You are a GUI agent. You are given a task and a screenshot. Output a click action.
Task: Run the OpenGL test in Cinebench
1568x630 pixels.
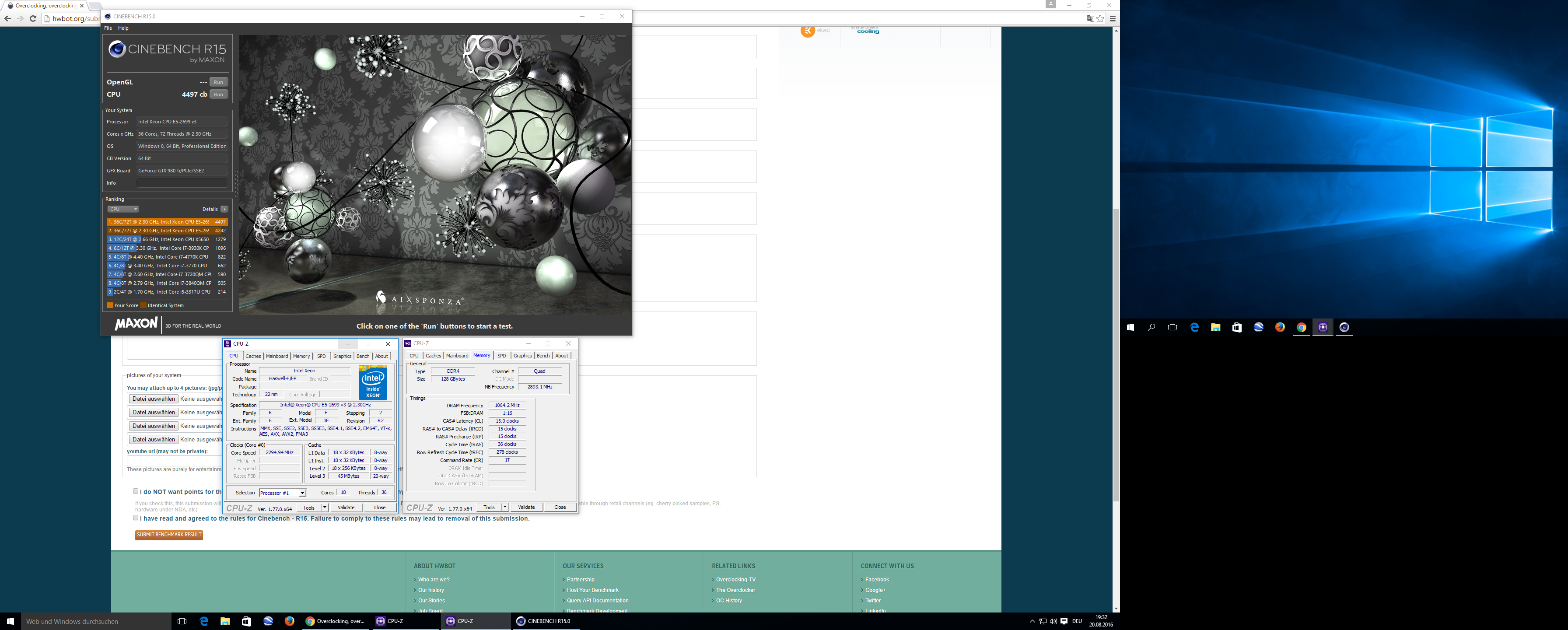point(218,82)
